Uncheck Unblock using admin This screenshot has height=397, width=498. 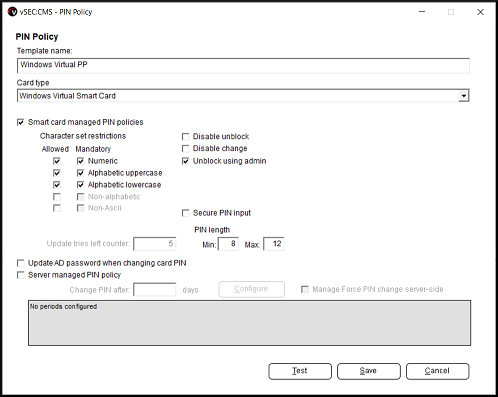click(186, 161)
